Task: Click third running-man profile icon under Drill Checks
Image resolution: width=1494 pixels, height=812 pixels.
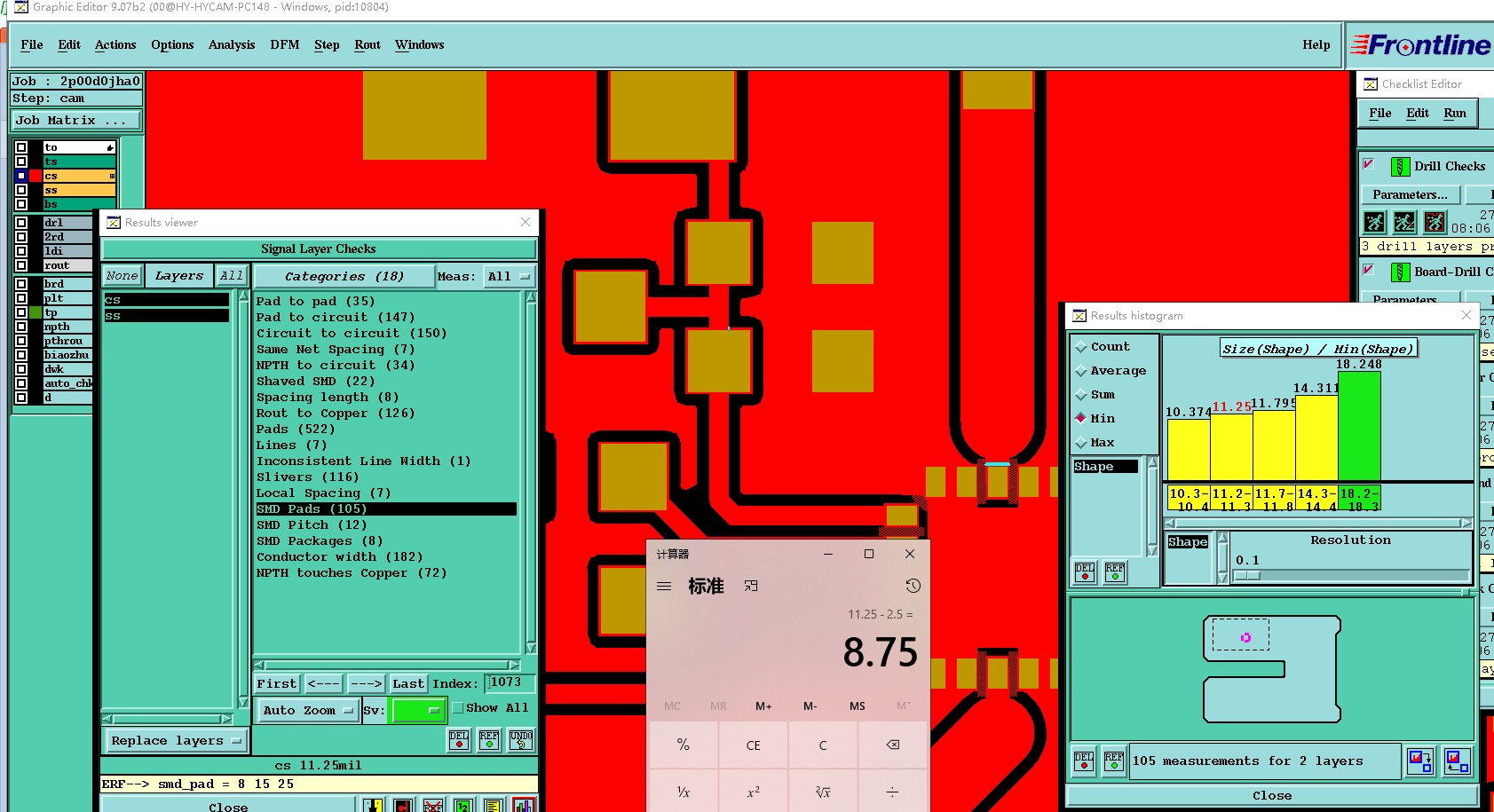Action: coord(1435,222)
